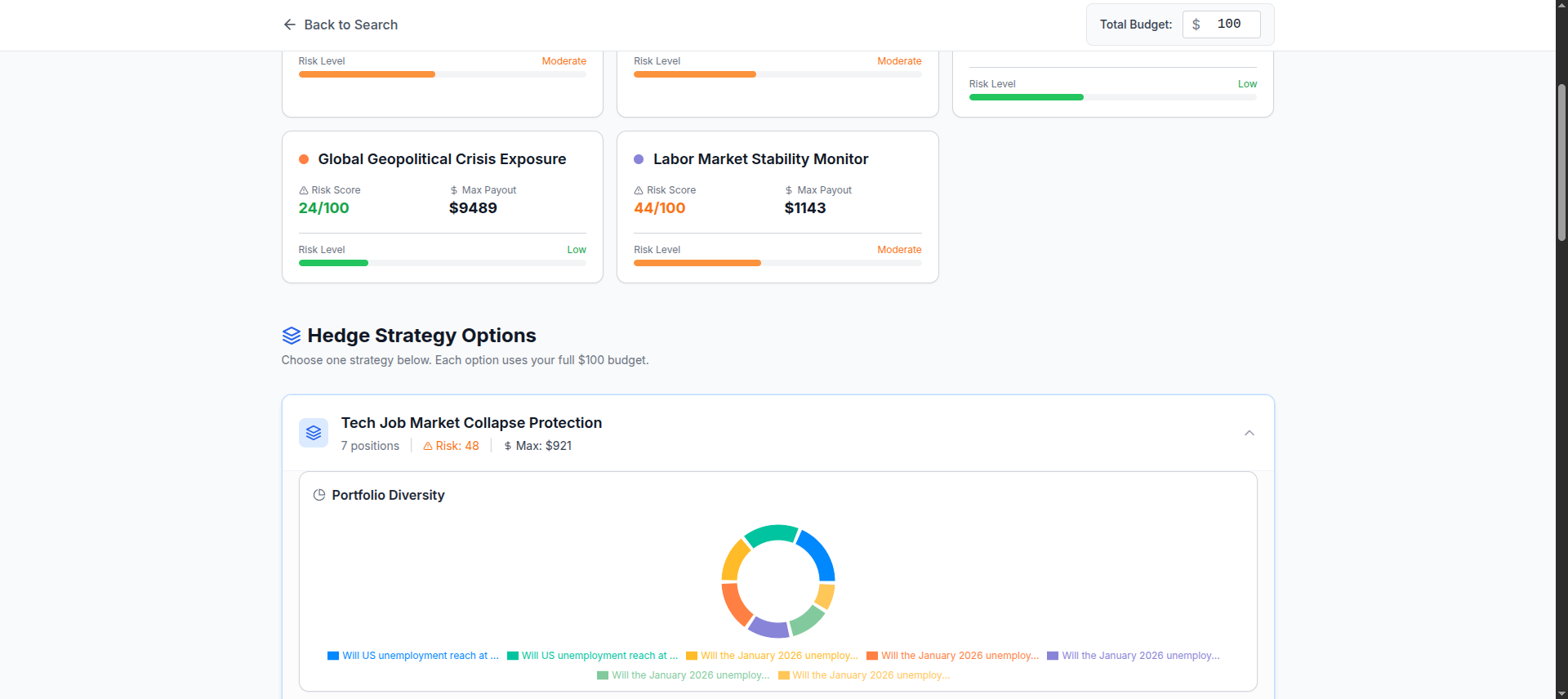Click the Moderate label in Labor Market card

[899, 250]
